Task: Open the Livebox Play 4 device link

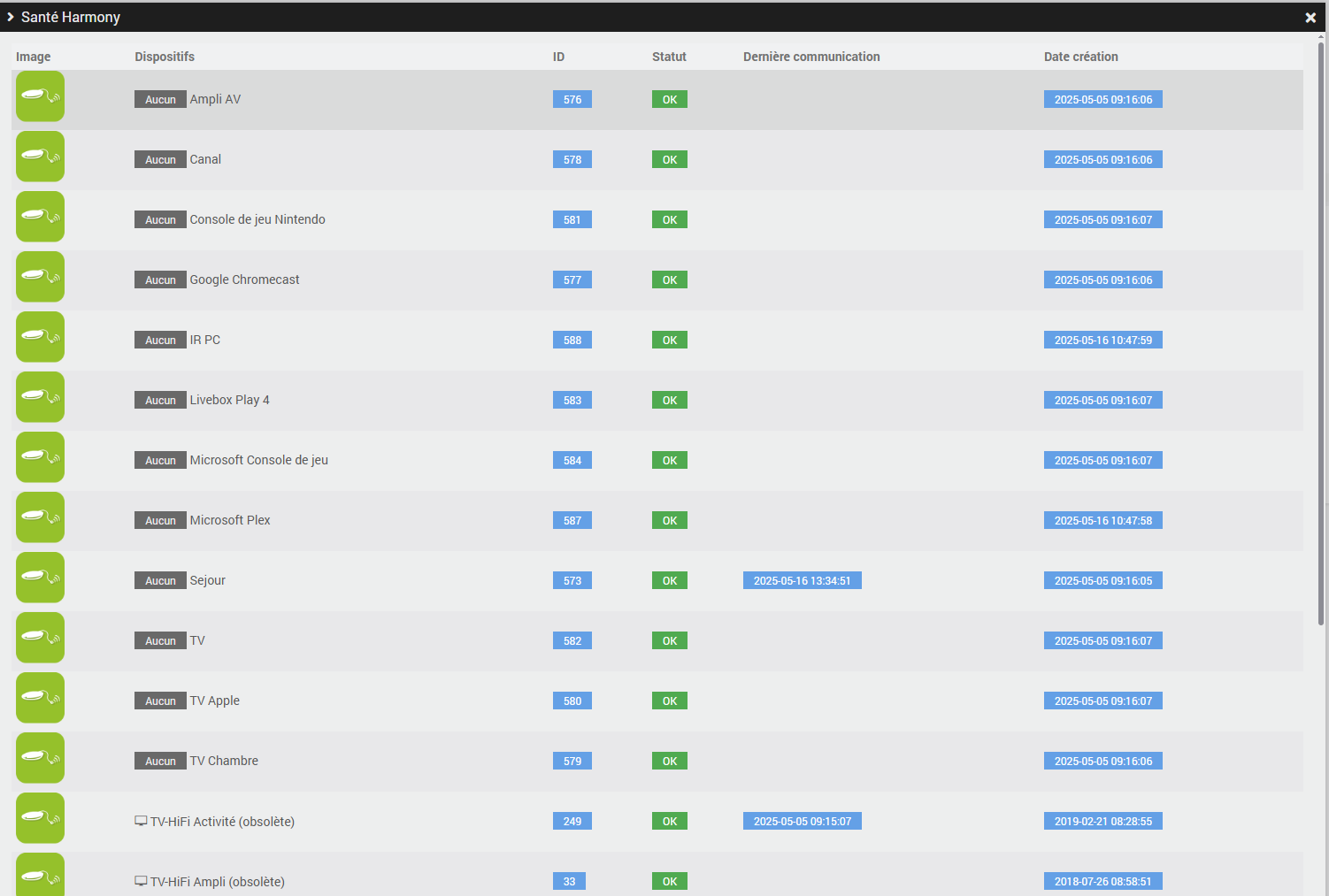Action: [x=229, y=400]
